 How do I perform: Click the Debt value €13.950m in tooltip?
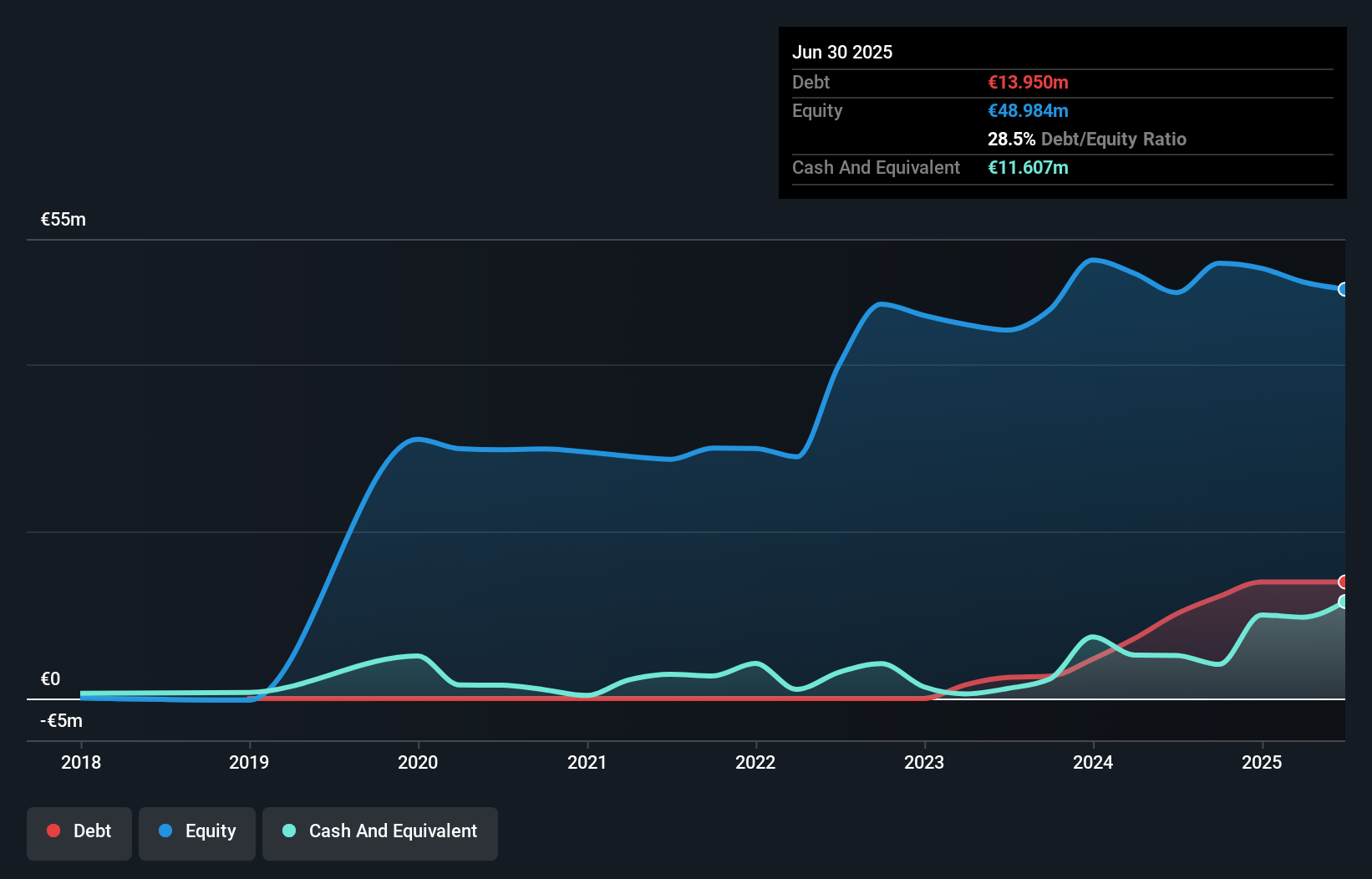1028,82
